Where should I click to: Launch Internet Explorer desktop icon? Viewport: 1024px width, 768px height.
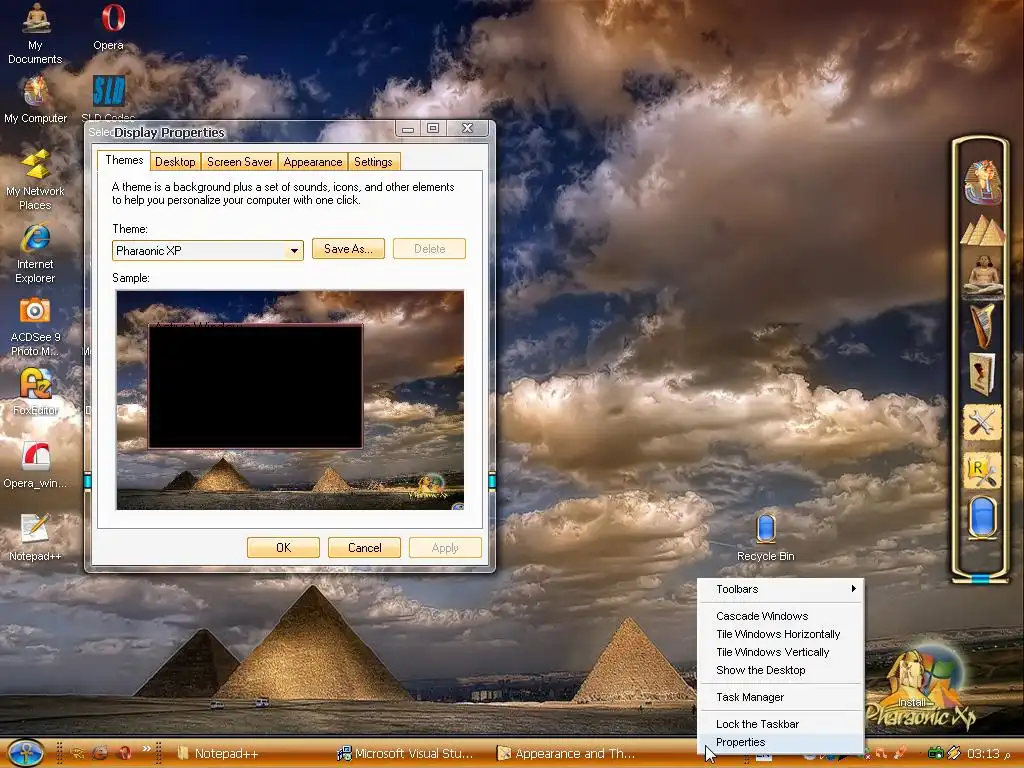pyautogui.click(x=35, y=253)
